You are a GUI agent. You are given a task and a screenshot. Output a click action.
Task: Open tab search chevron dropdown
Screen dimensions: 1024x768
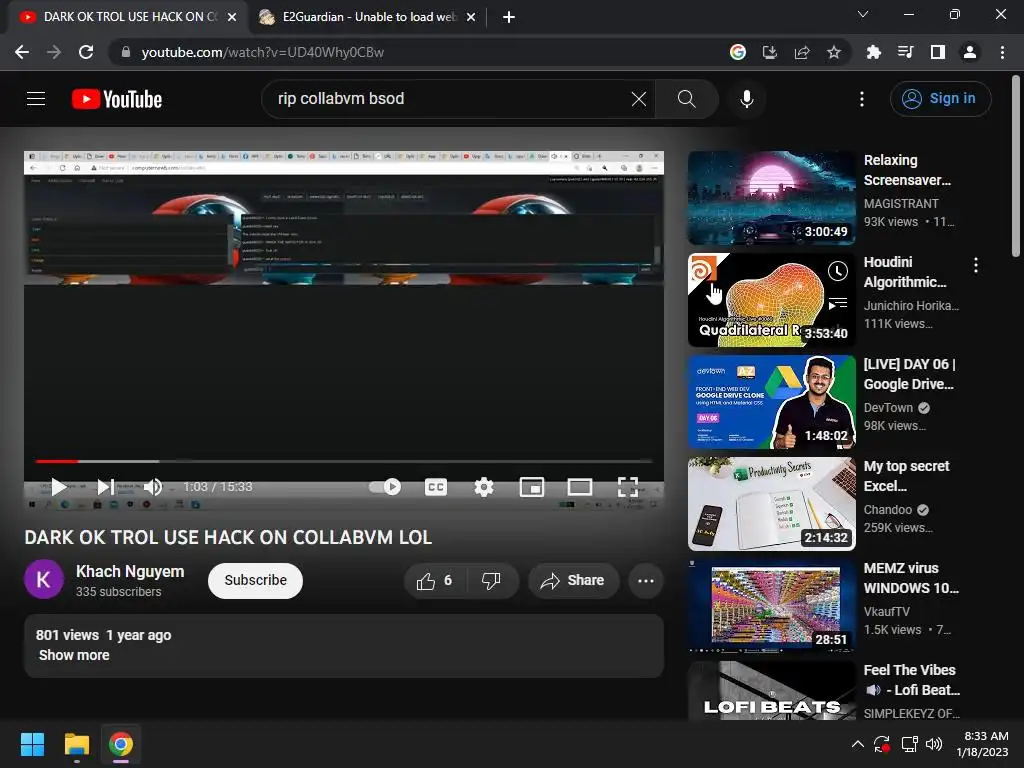(x=863, y=14)
